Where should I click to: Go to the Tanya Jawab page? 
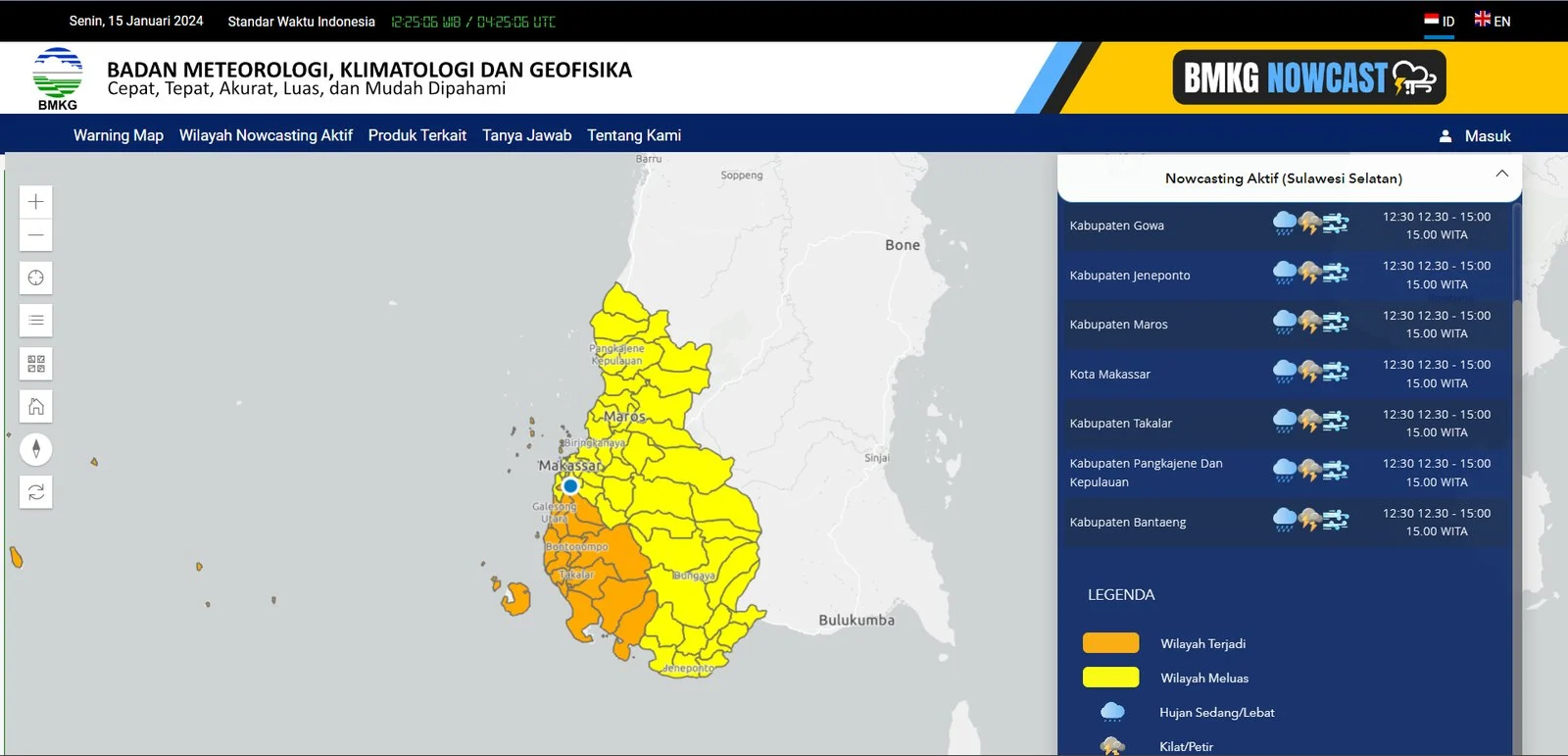click(x=526, y=135)
